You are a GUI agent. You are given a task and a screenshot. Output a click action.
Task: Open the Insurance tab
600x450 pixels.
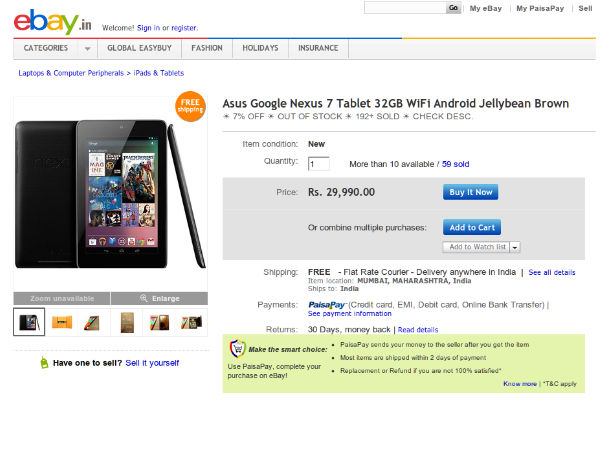318,48
